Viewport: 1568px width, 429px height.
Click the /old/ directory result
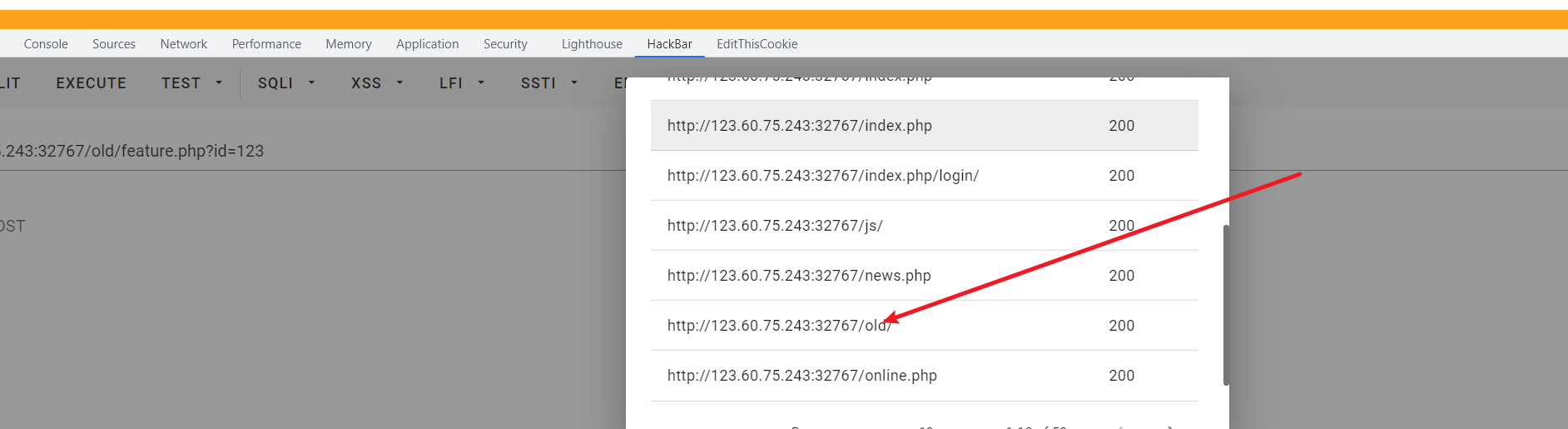pyautogui.click(x=778, y=326)
